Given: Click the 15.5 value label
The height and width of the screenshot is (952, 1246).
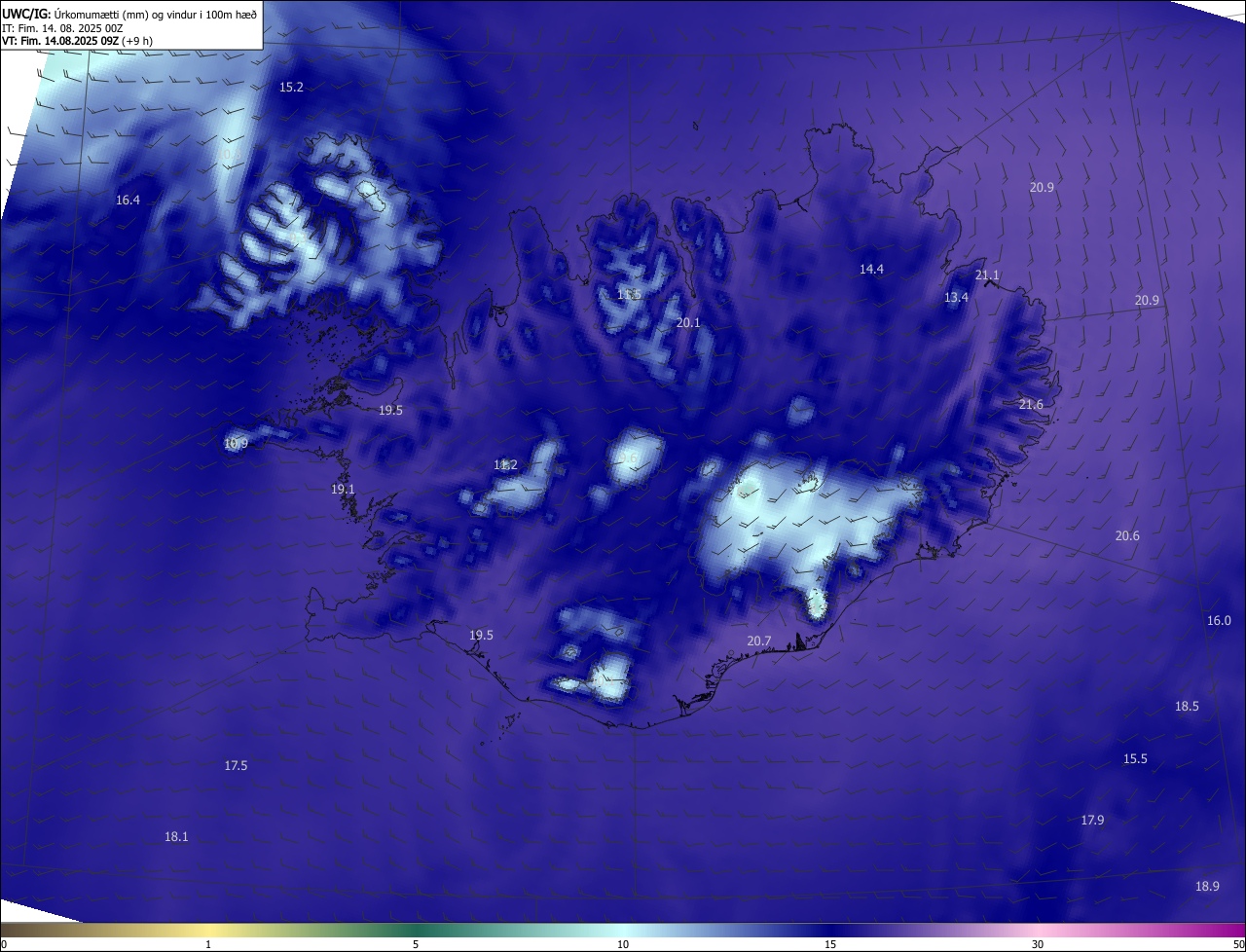Looking at the screenshot, I should (1135, 758).
